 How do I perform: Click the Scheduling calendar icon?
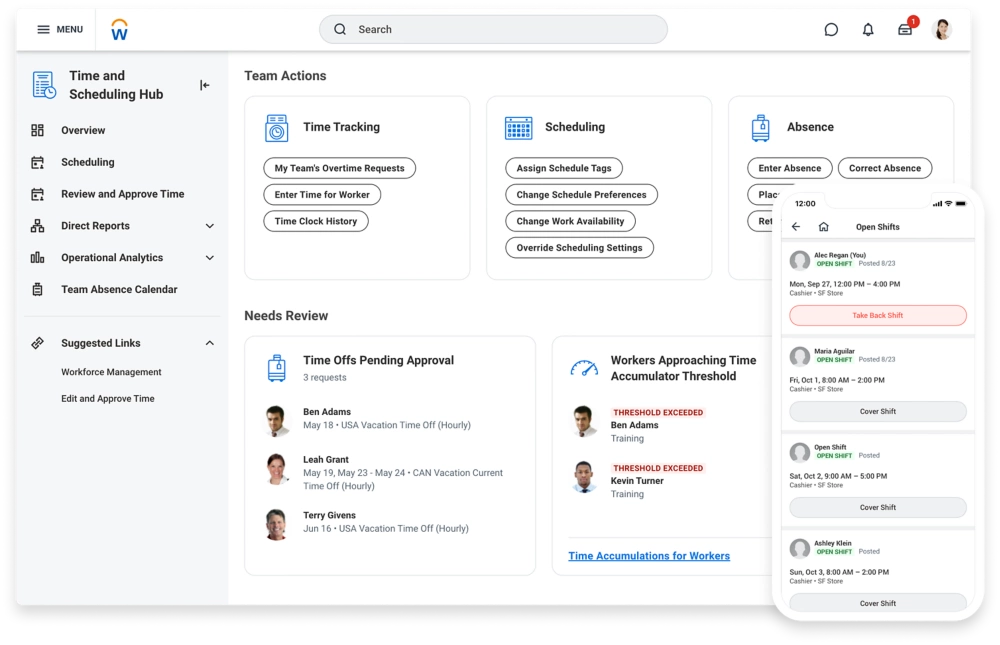pos(518,128)
